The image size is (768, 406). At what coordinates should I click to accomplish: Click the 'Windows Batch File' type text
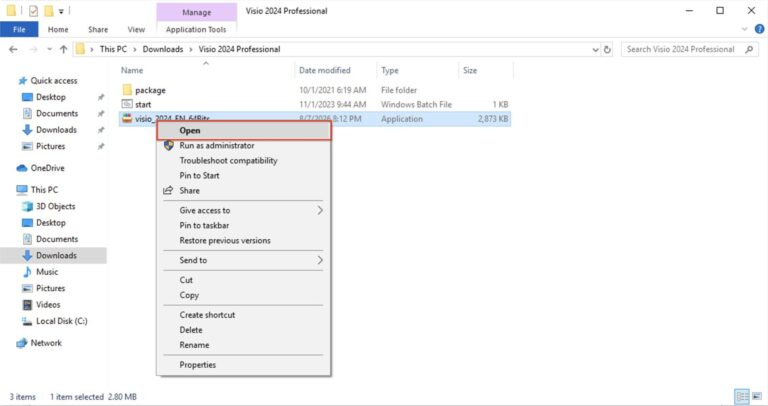tap(416, 104)
